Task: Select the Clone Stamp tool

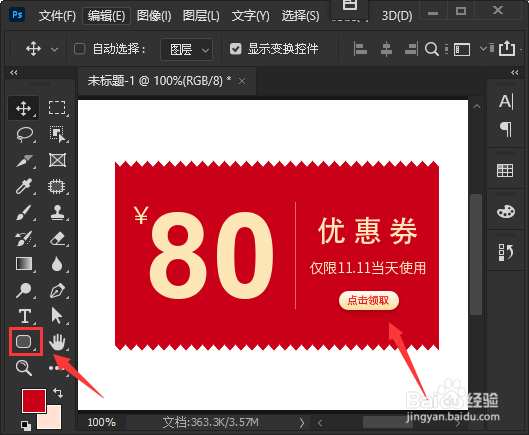Action: click(x=57, y=213)
